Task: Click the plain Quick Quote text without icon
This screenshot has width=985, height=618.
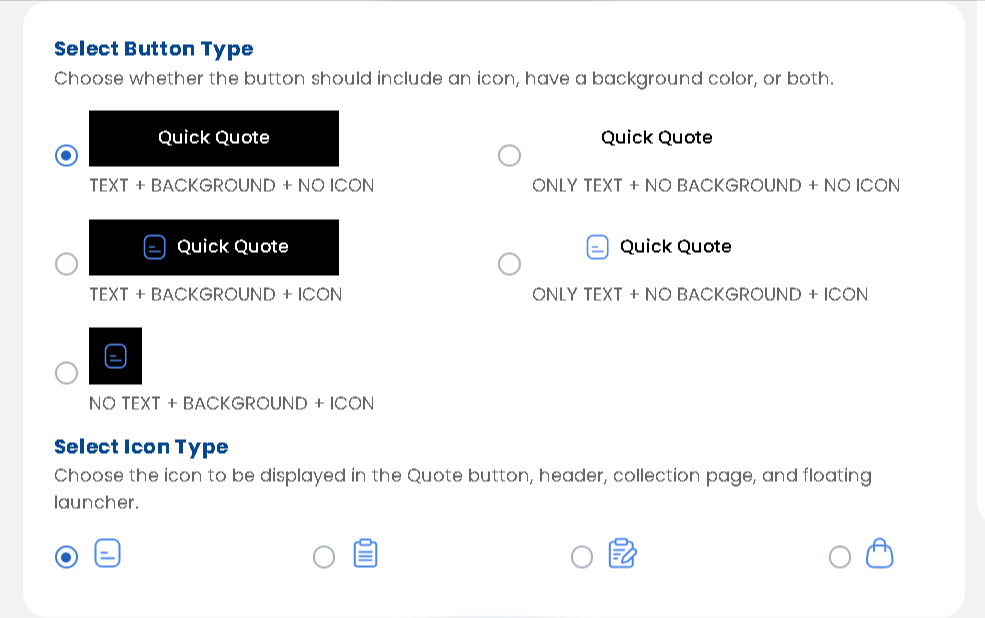Action: click(x=656, y=138)
